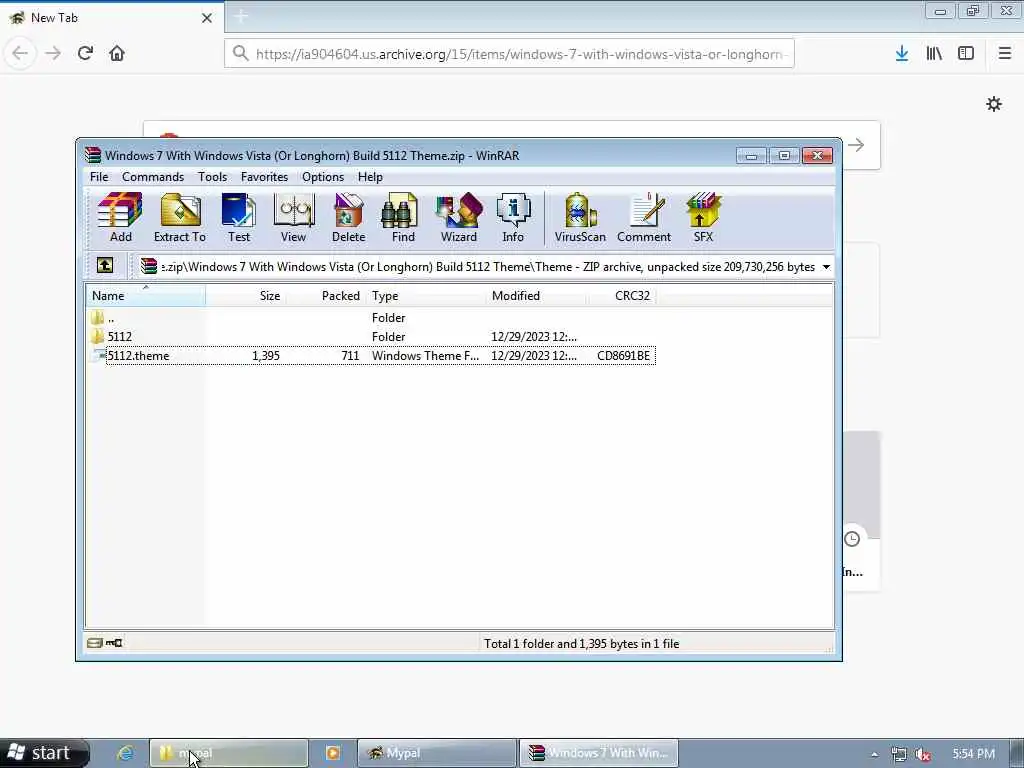The width and height of the screenshot is (1024, 768).
Task: Select the 5112 folder row
Action: point(371,337)
